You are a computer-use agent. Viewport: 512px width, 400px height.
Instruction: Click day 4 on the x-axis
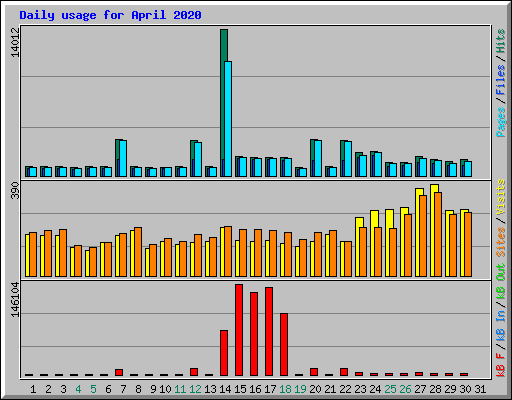[78, 389]
